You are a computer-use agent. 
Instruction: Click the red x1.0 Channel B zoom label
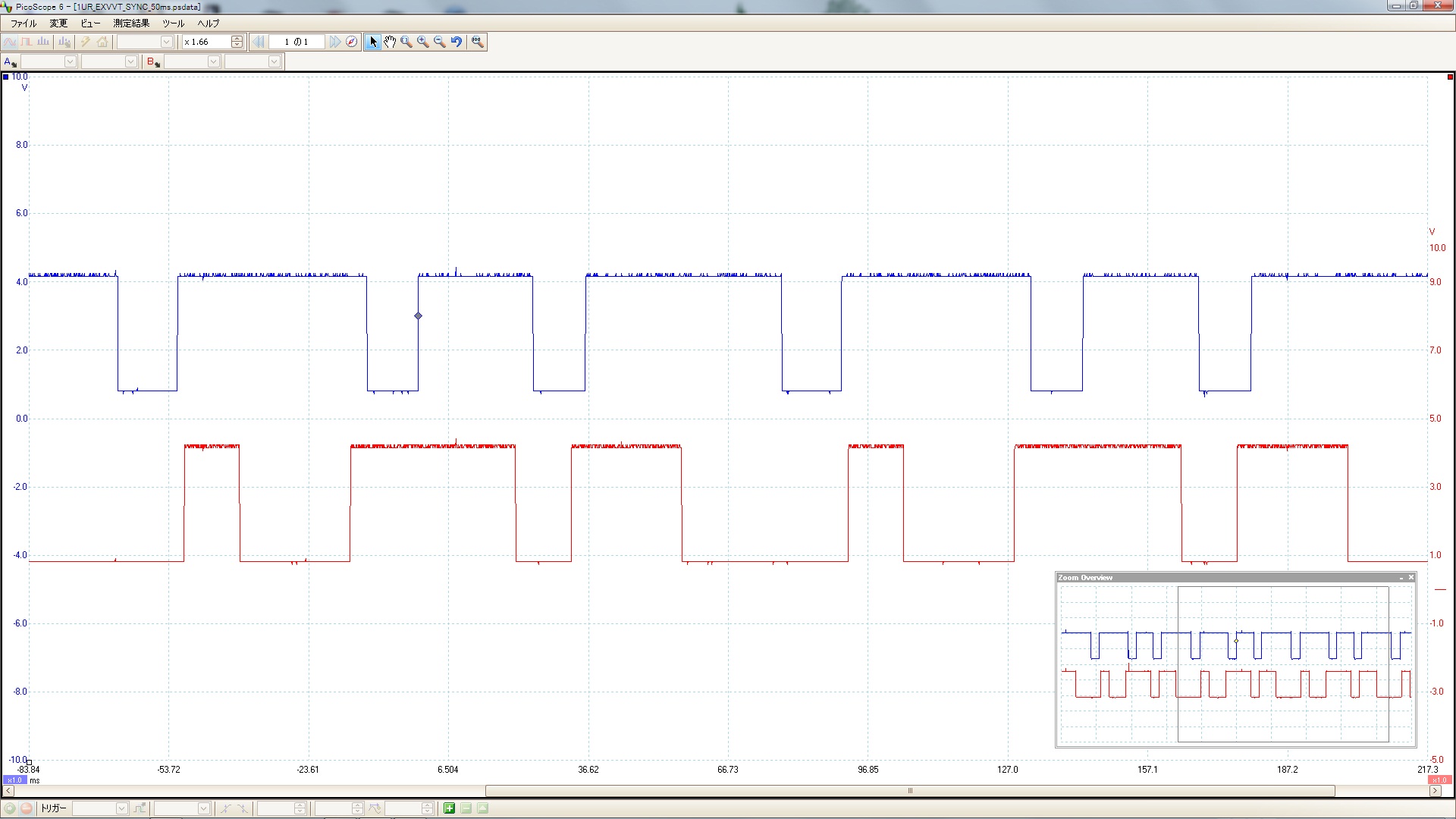point(1439,780)
